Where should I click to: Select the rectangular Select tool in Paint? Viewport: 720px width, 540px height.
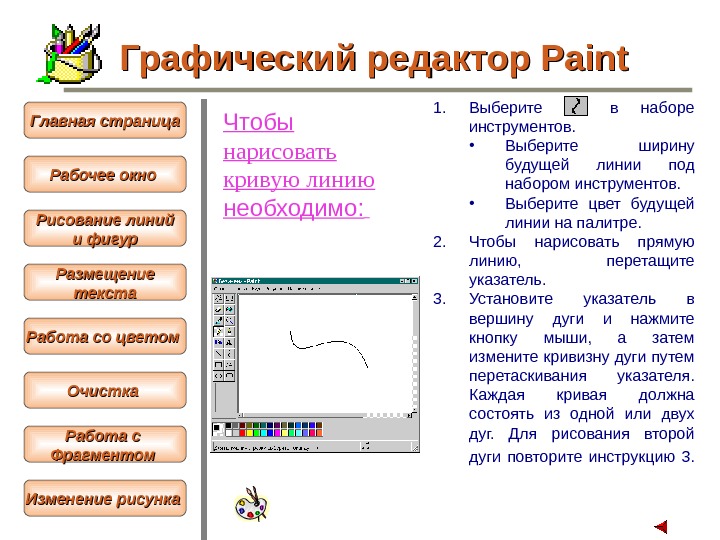(x=229, y=298)
